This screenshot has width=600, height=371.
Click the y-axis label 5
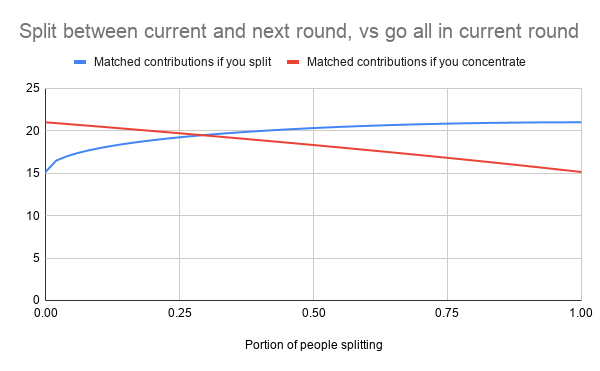(x=36, y=258)
